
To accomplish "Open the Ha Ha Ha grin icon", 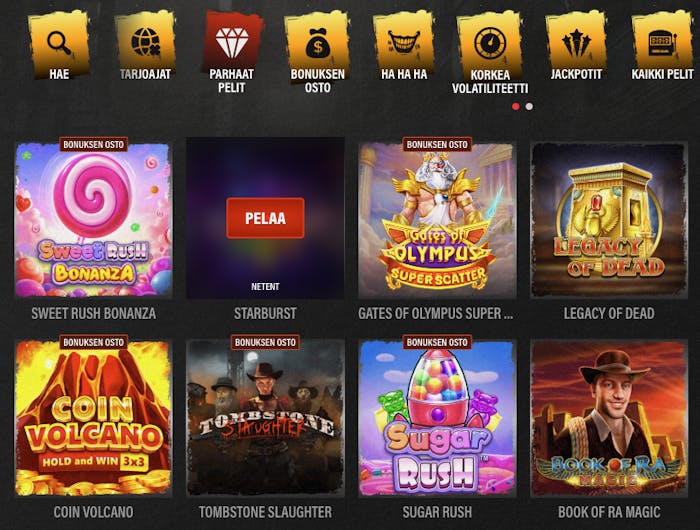I will point(404,43).
